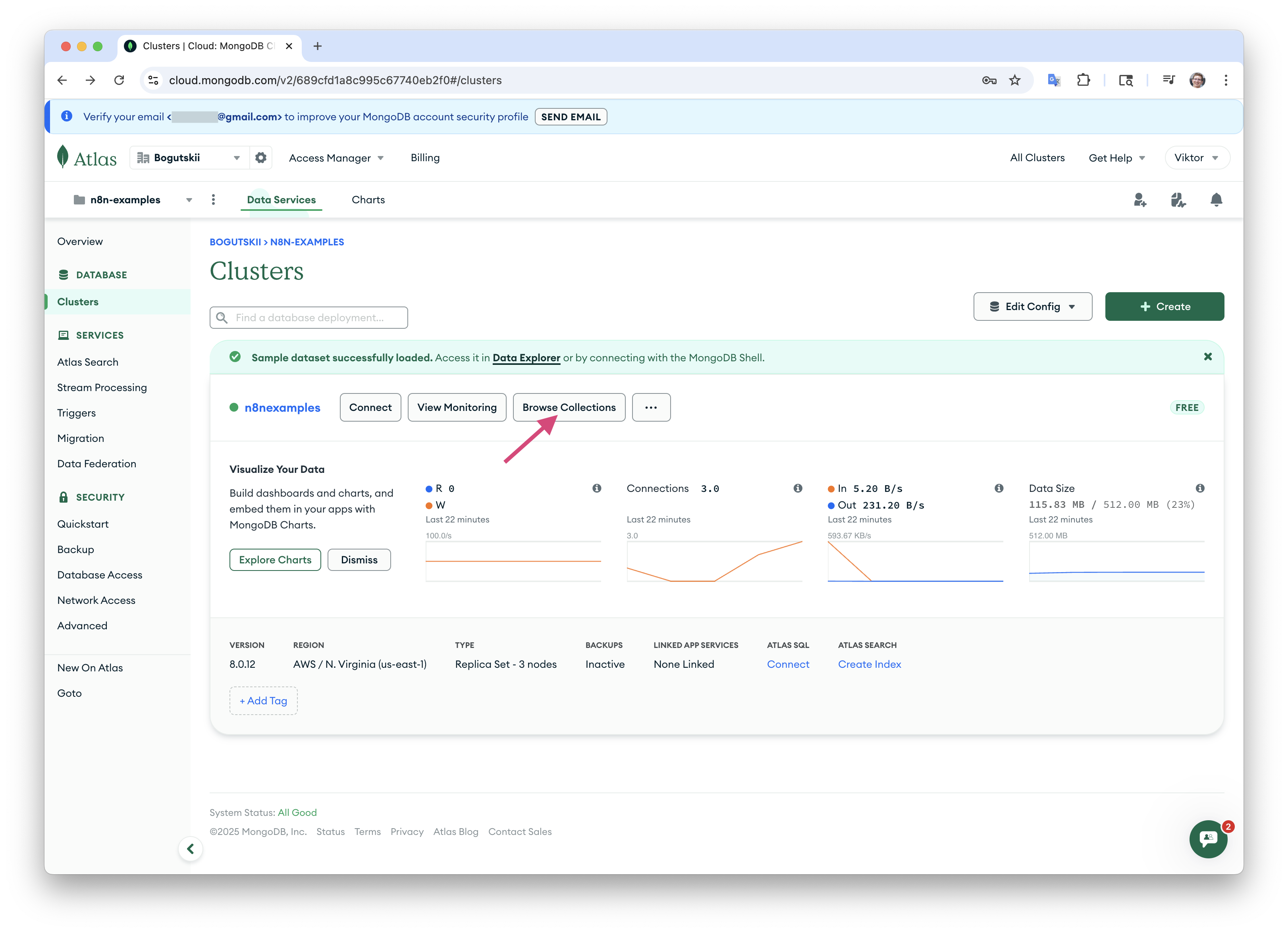Click the Browse Collections button

569,408
